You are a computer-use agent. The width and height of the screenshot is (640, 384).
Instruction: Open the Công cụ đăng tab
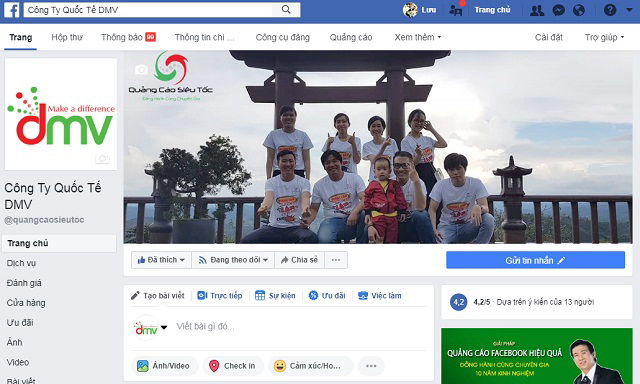coord(282,37)
